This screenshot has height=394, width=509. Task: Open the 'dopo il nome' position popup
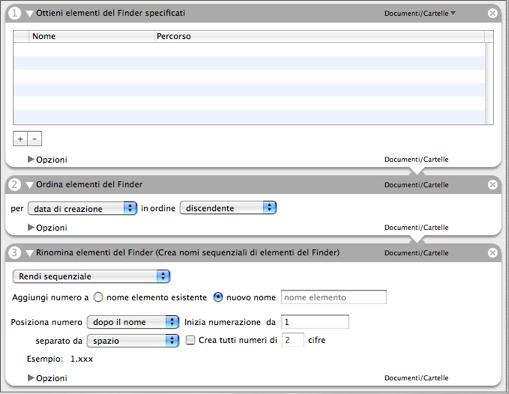click(133, 322)
